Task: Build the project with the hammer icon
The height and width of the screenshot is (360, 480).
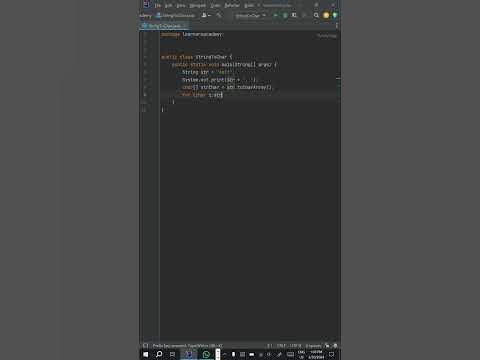Action: (x=219, y=15)
